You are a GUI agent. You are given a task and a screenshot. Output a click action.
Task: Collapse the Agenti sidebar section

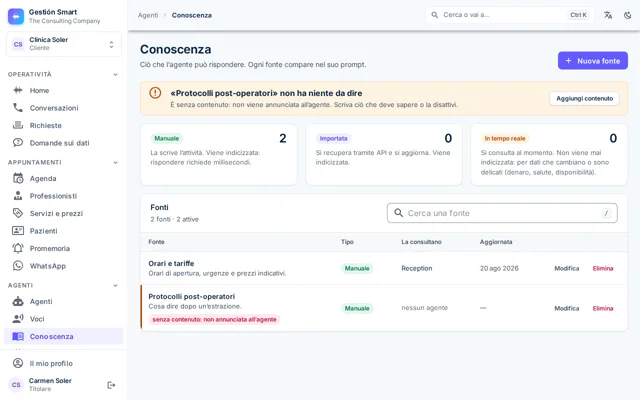point(115,285)
